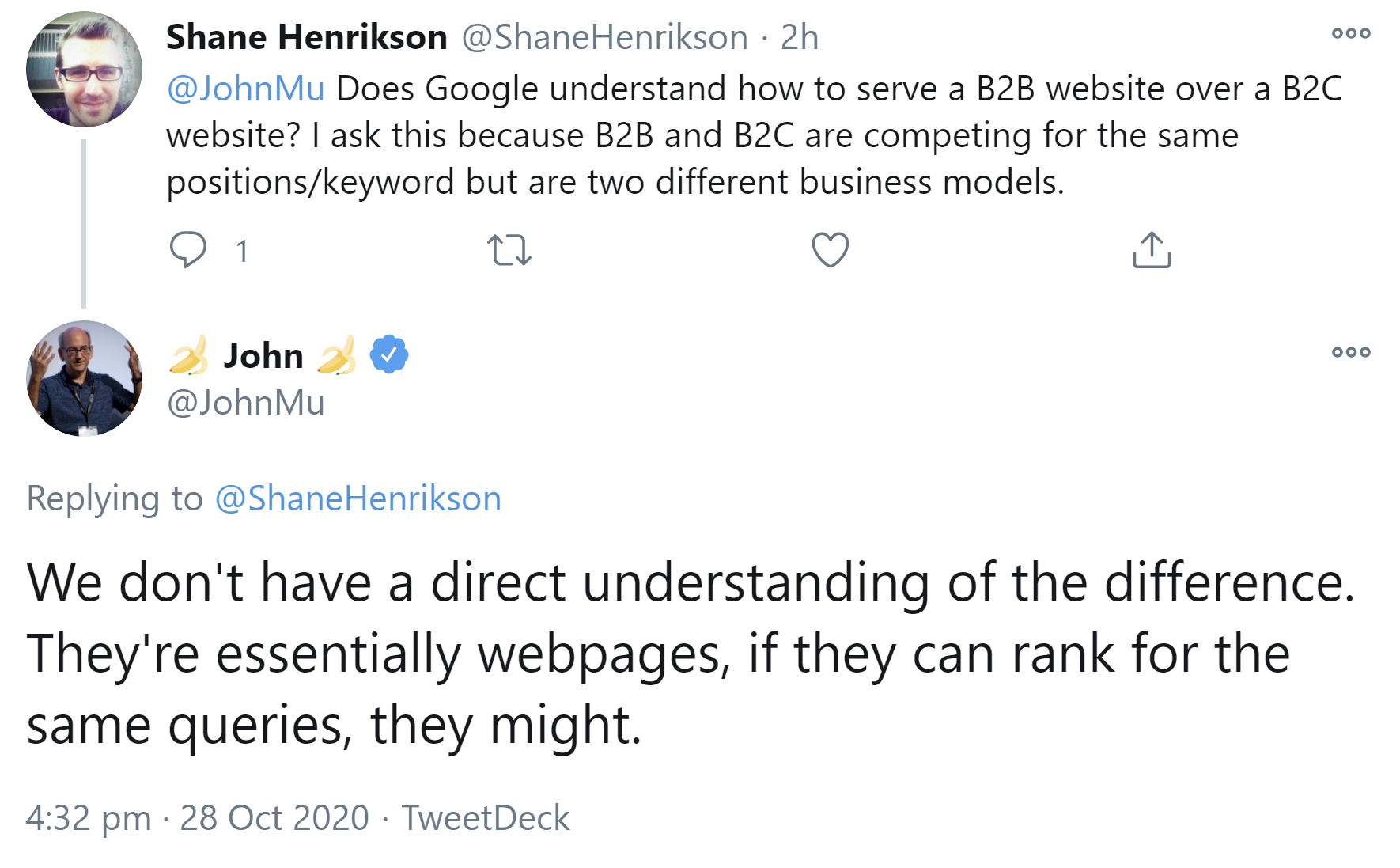Click the 28 Oct 2020 timestamp

pyautogui.click(x=274, y=819)
